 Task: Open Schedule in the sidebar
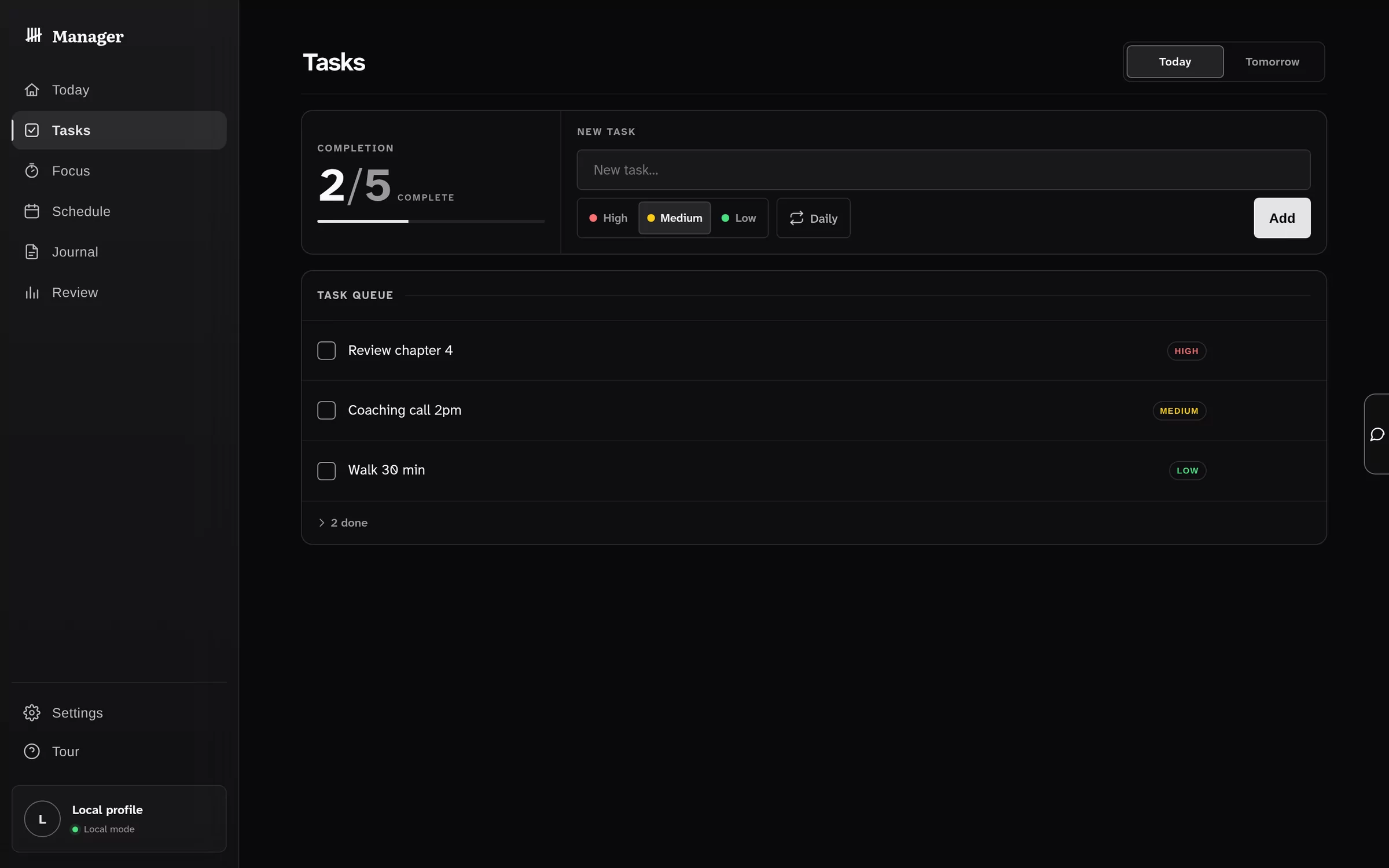[x=119, y=211]
